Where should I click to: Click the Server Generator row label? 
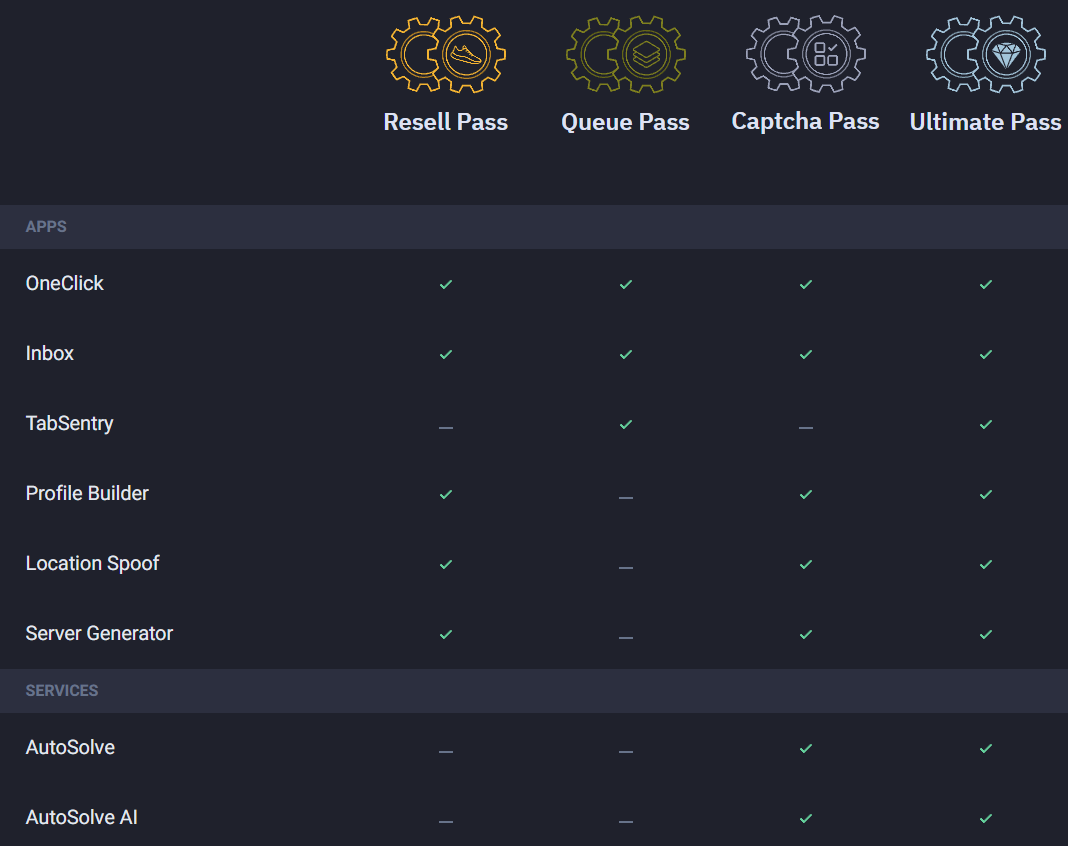(99, 633)
